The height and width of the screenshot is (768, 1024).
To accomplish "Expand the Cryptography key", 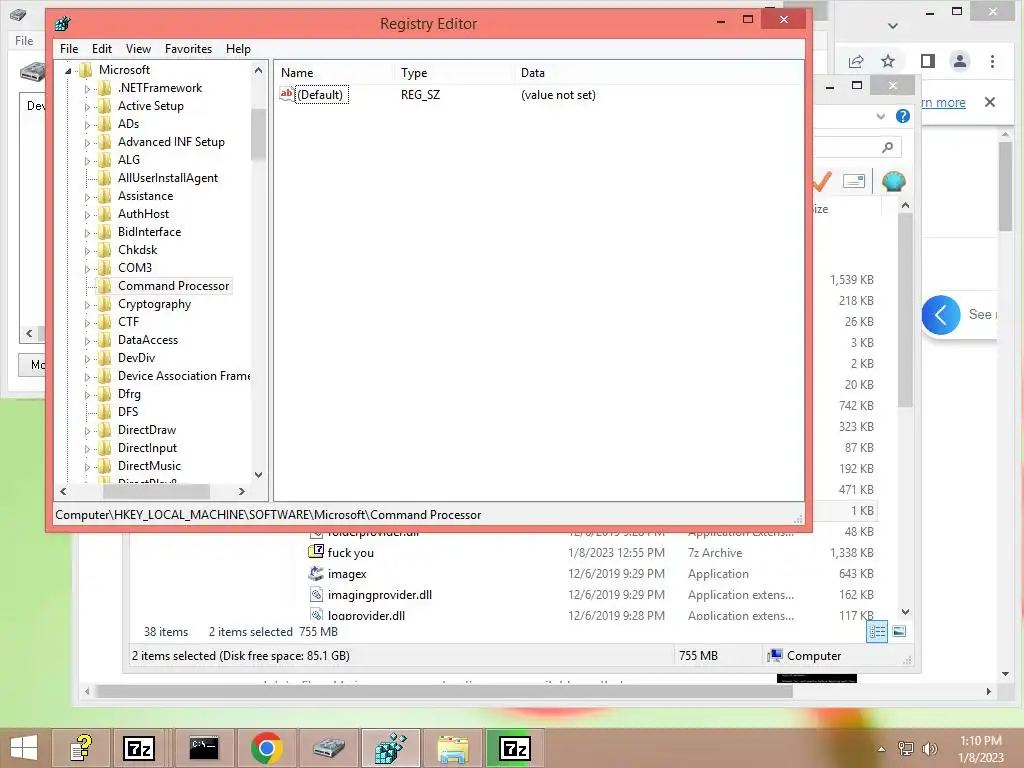I will (x=87, y=305).
